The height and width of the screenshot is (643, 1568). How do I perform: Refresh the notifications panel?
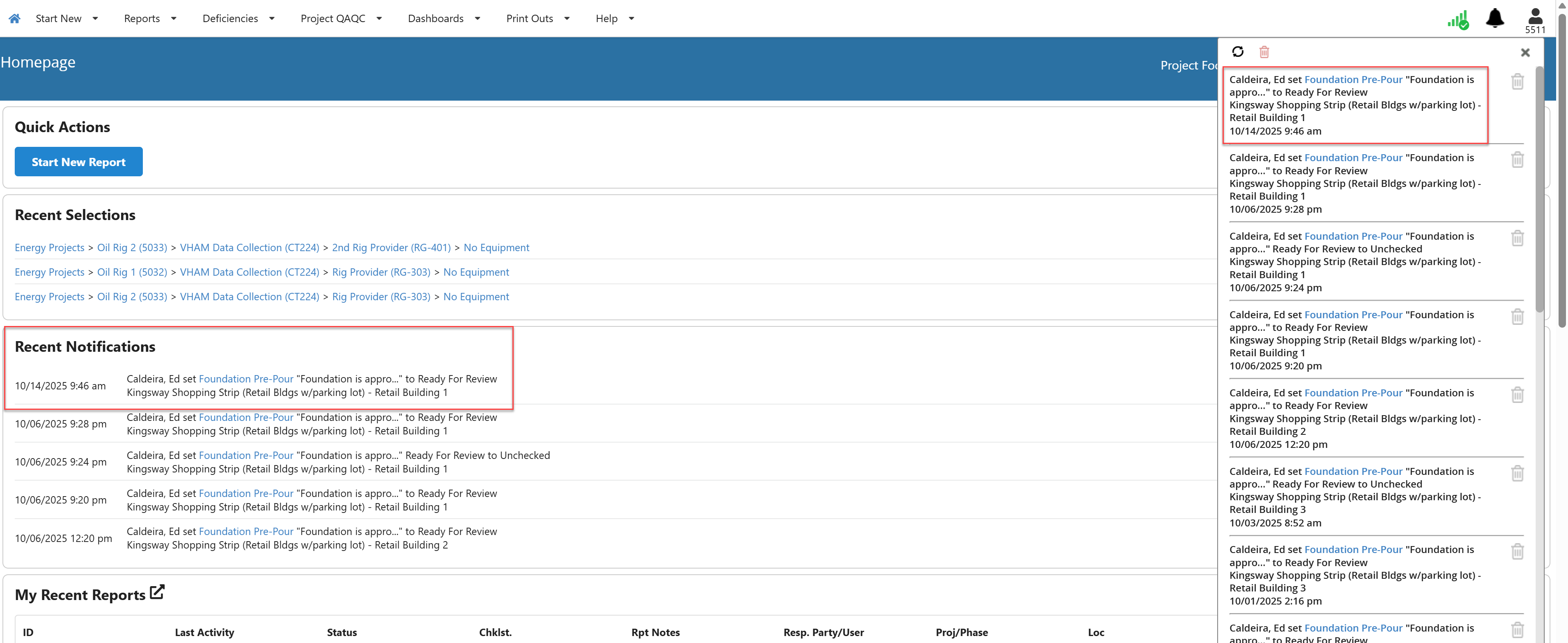[x=1237, y=52]
